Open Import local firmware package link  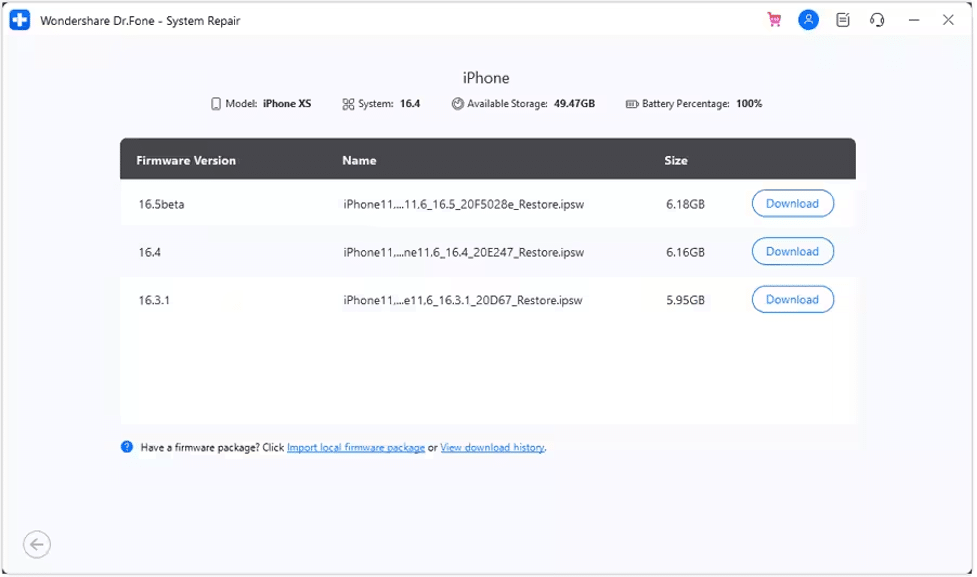point(355,448)
